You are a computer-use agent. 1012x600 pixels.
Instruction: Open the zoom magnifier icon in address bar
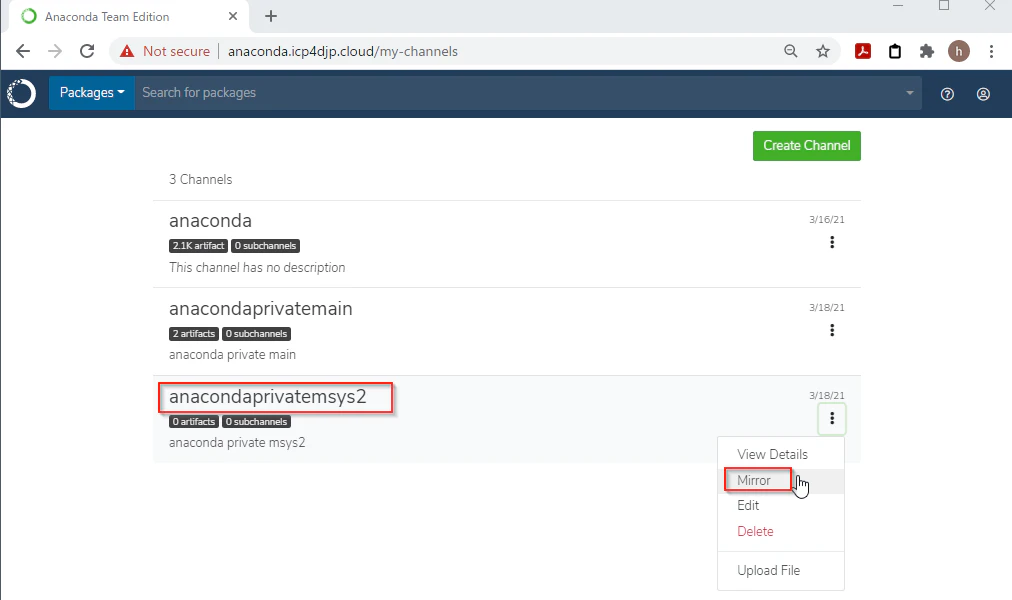[791, 51]
